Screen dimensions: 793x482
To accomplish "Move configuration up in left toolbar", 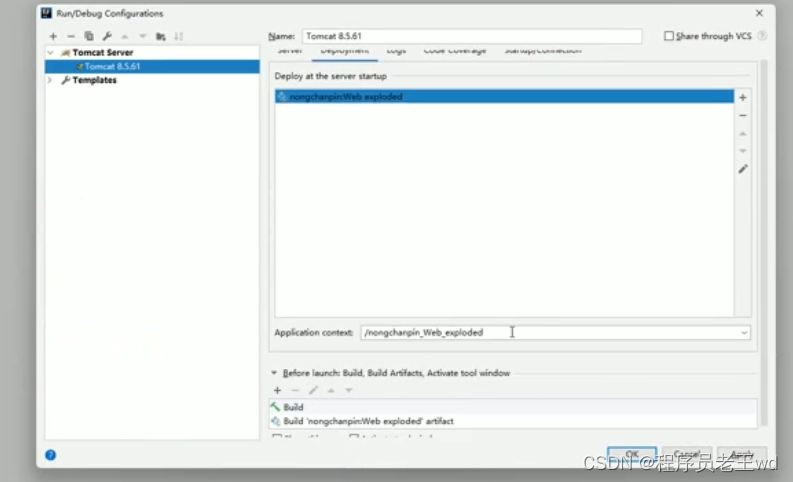I will 125,36.
